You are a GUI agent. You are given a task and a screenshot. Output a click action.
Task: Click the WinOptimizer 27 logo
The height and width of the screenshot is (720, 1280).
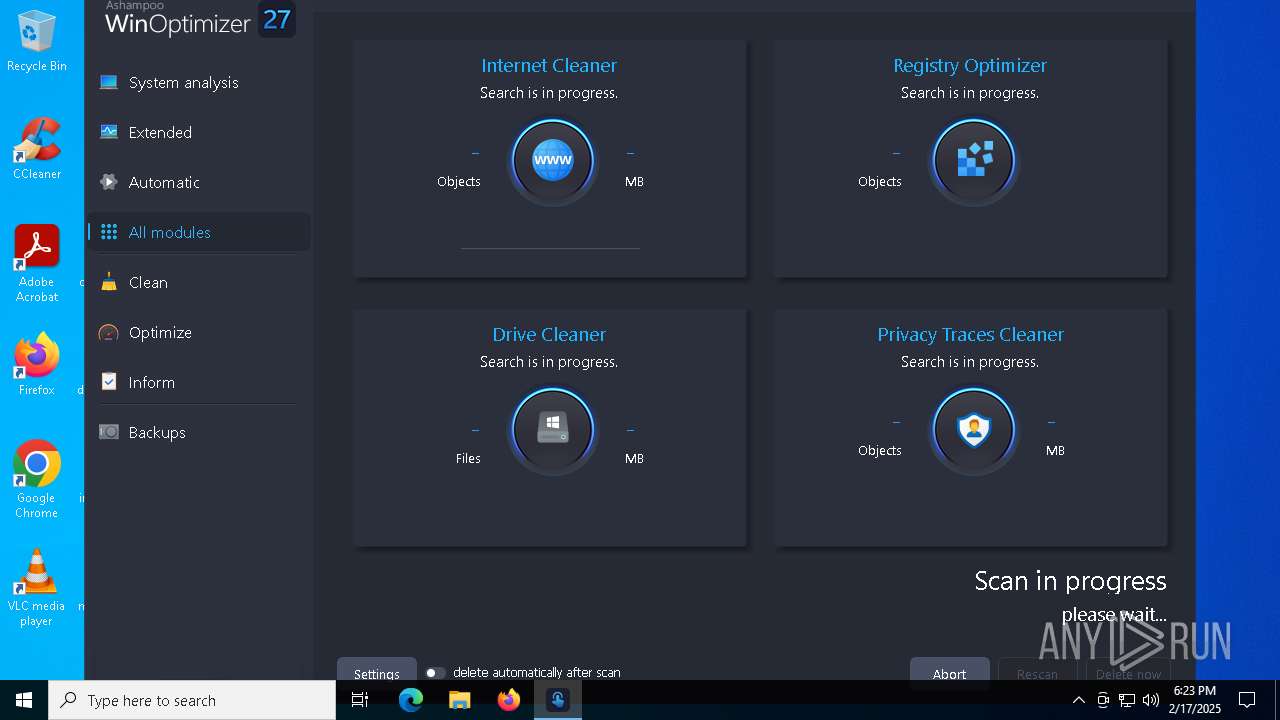point(200,20)
